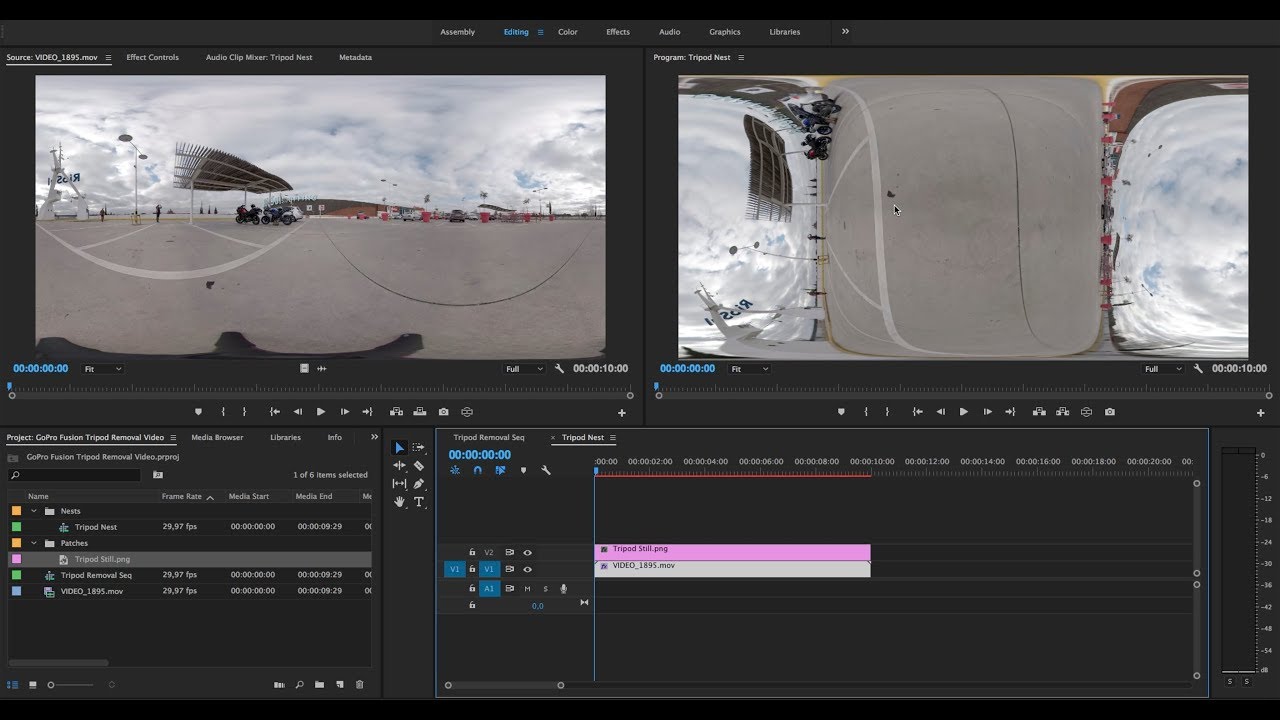Click Insert button in Source monitor
Image resolution: width=1280 pixels, height=720 pixels.
396,412
